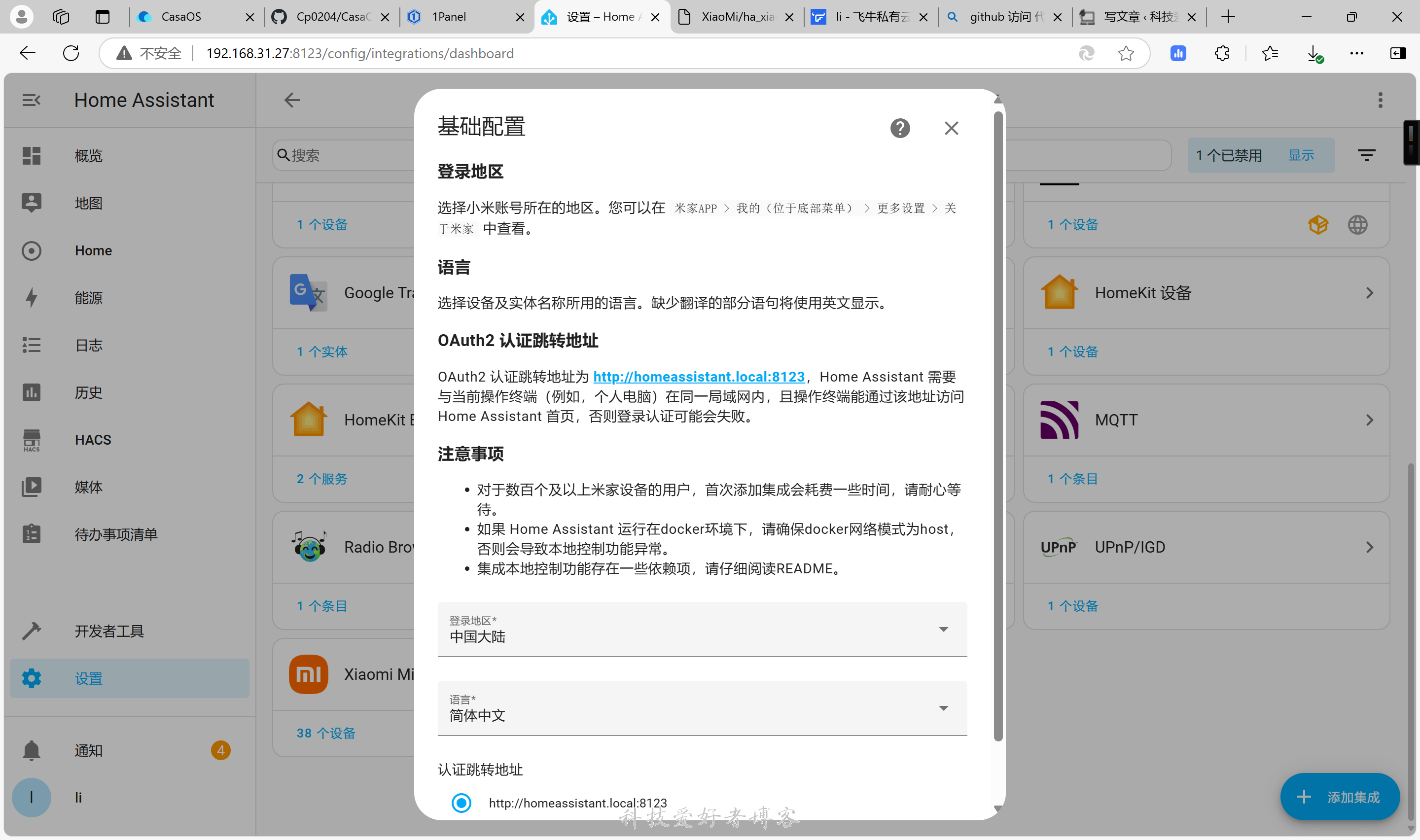This screenshot has height=840, width=1420.
Task: Click 添加集成 add integration button
Action: [x=1340, y=797]
